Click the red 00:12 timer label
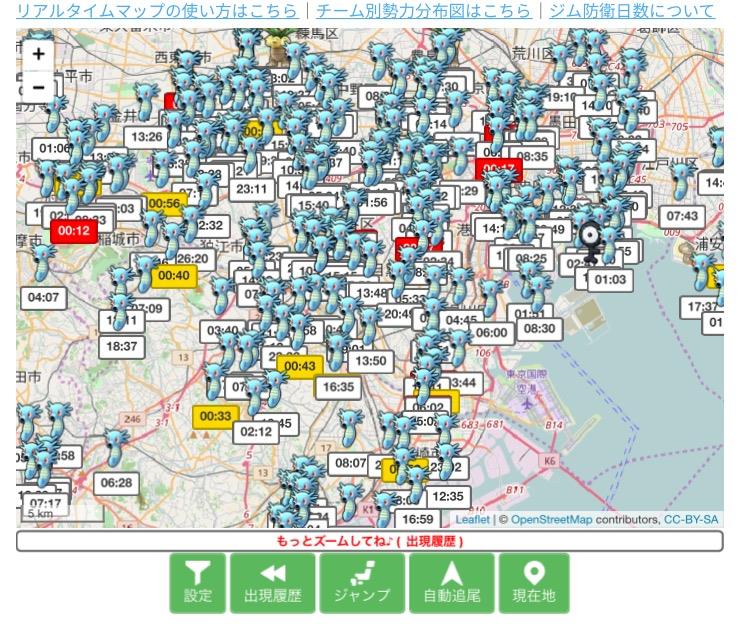Image resolution: width=750 pixels, height=633 pixels. pyautogui.click(x=74, y=231)
